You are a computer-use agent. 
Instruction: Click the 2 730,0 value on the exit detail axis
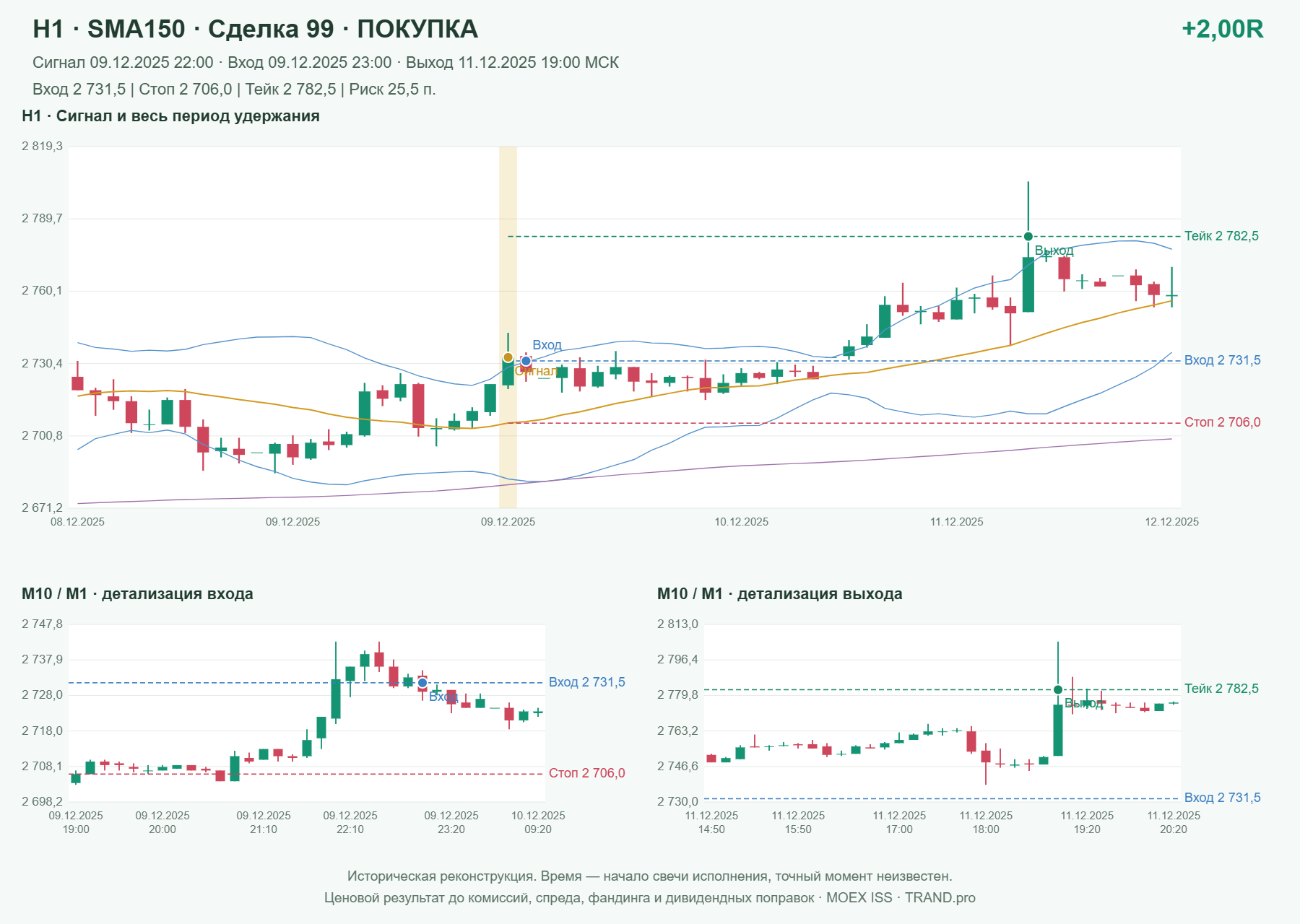[677, 801]
